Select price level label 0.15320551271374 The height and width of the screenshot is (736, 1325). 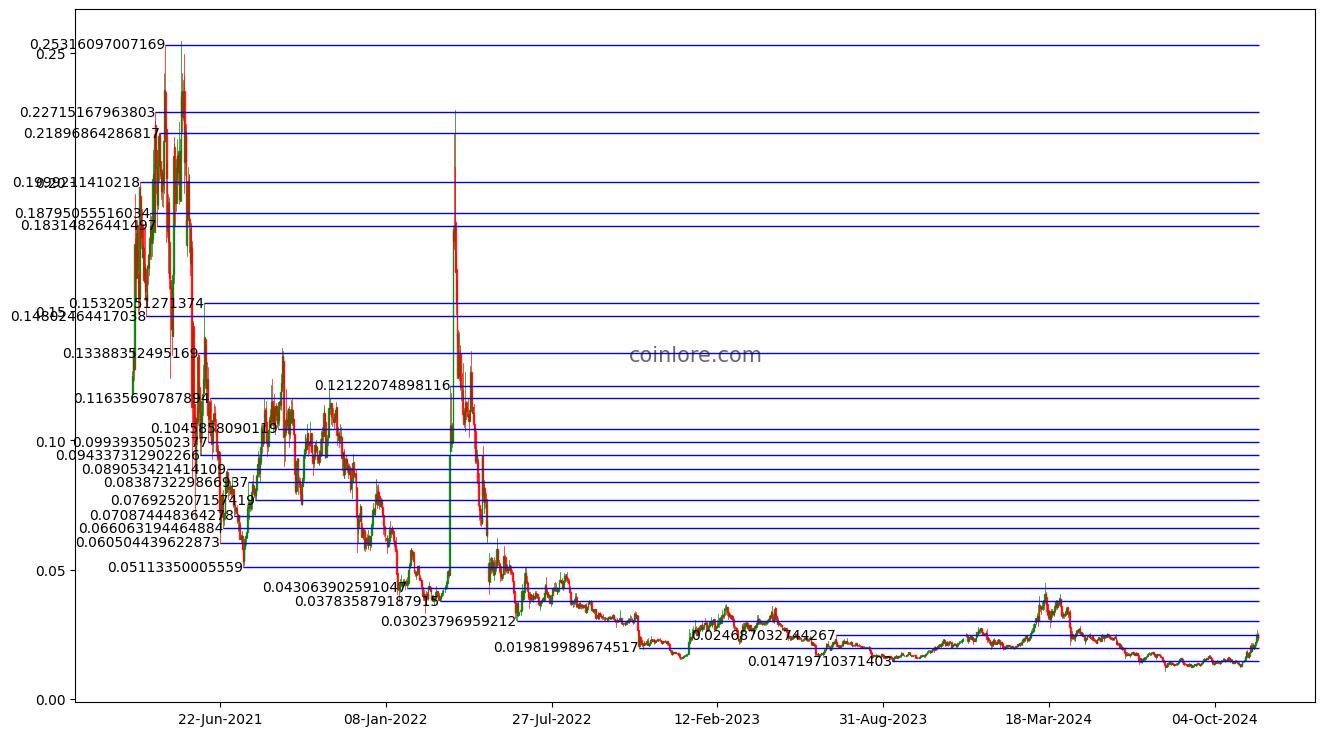point(136,303)
